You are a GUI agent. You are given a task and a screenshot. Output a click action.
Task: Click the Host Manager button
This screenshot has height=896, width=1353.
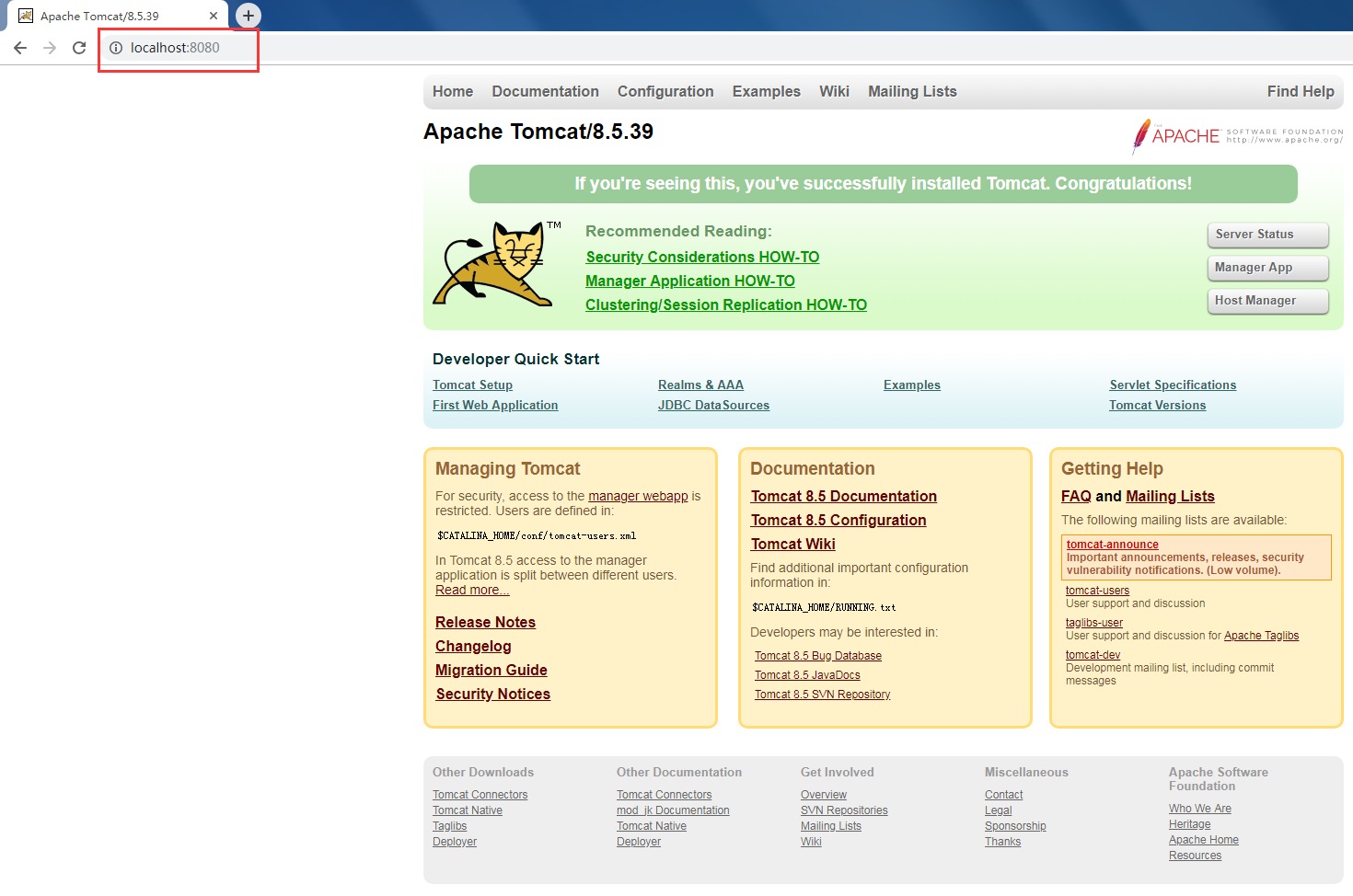(1267, 301)
